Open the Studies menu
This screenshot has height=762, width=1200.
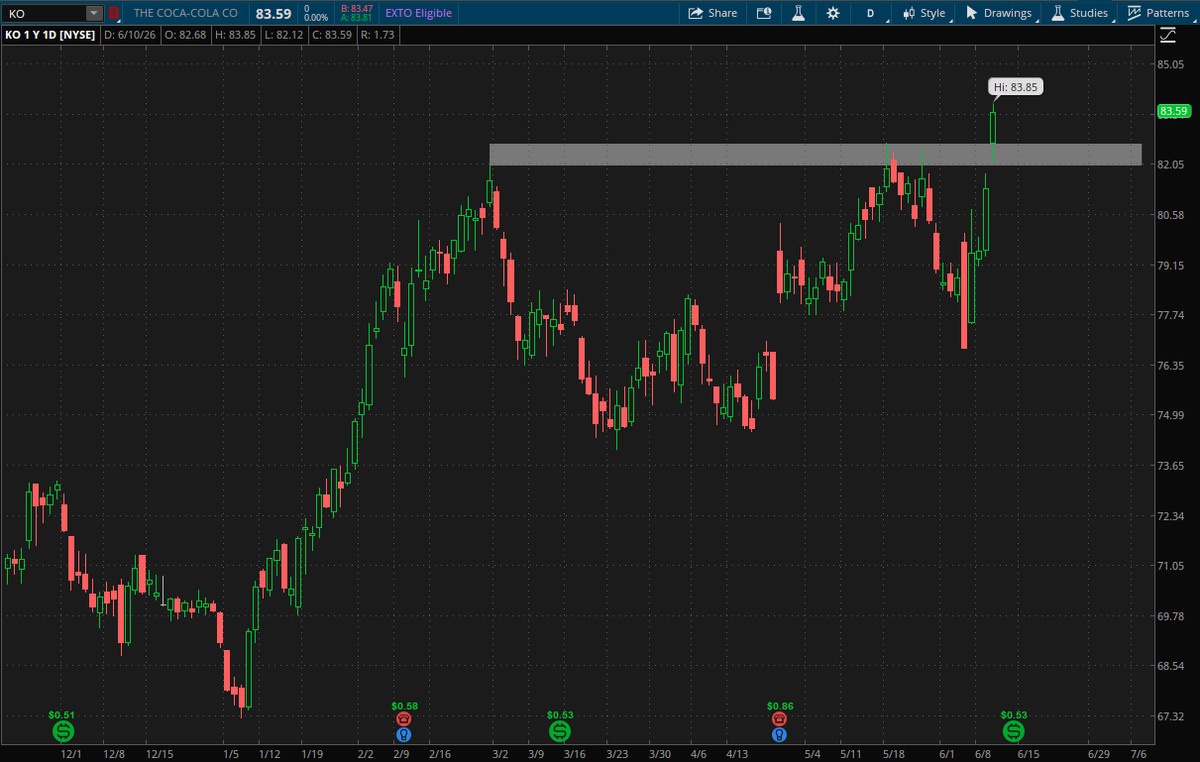(1080, 13)
